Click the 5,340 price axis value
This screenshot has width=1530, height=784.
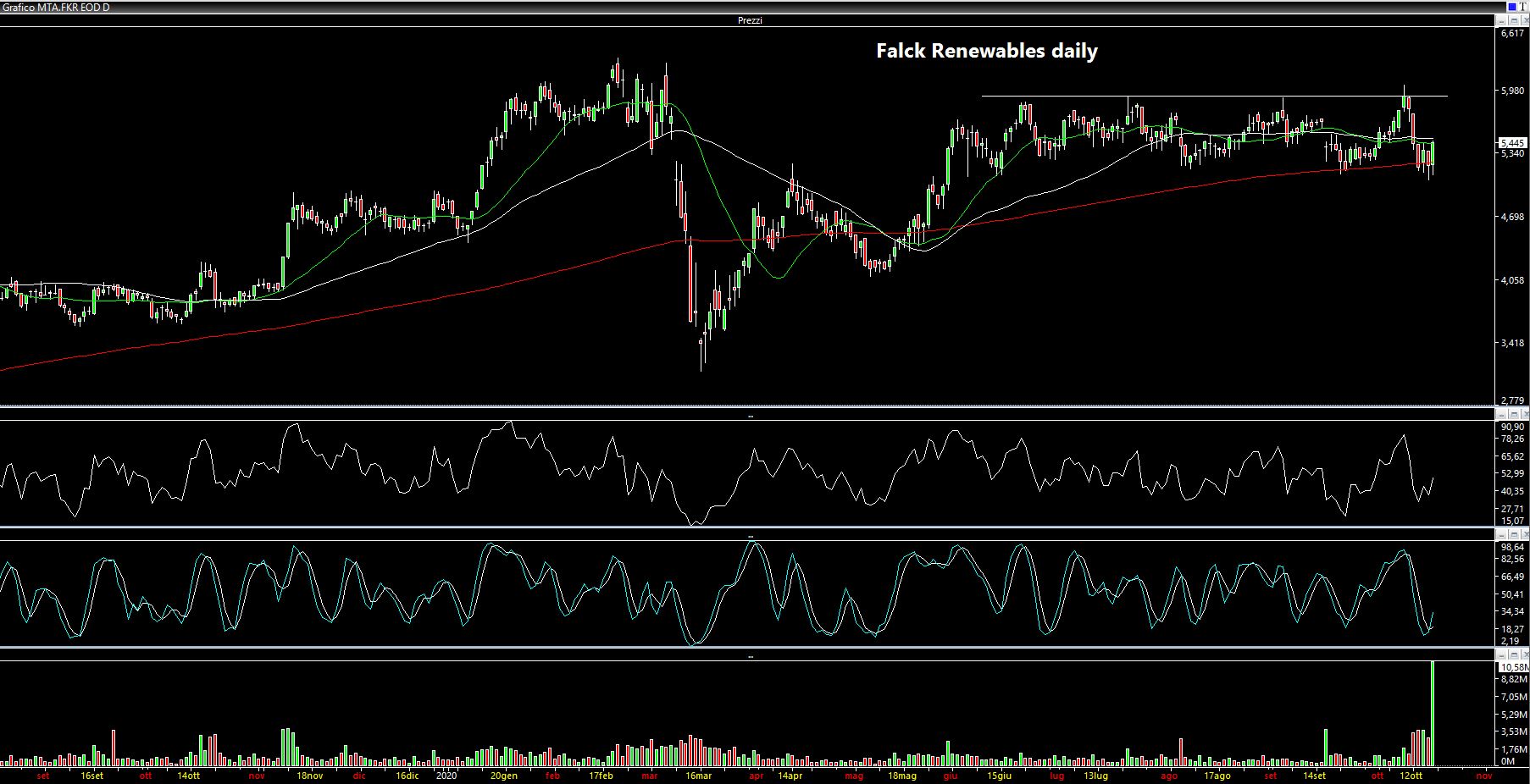(x=1511, y=154)
